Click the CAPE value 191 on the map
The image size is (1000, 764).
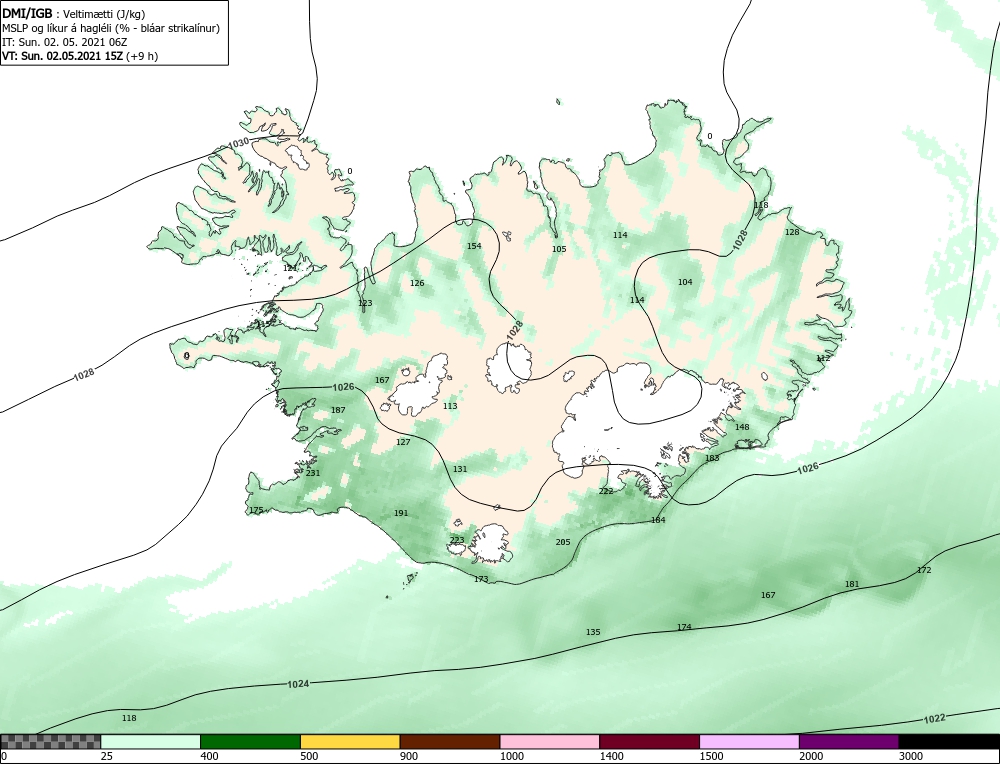[x=401, y=513]
